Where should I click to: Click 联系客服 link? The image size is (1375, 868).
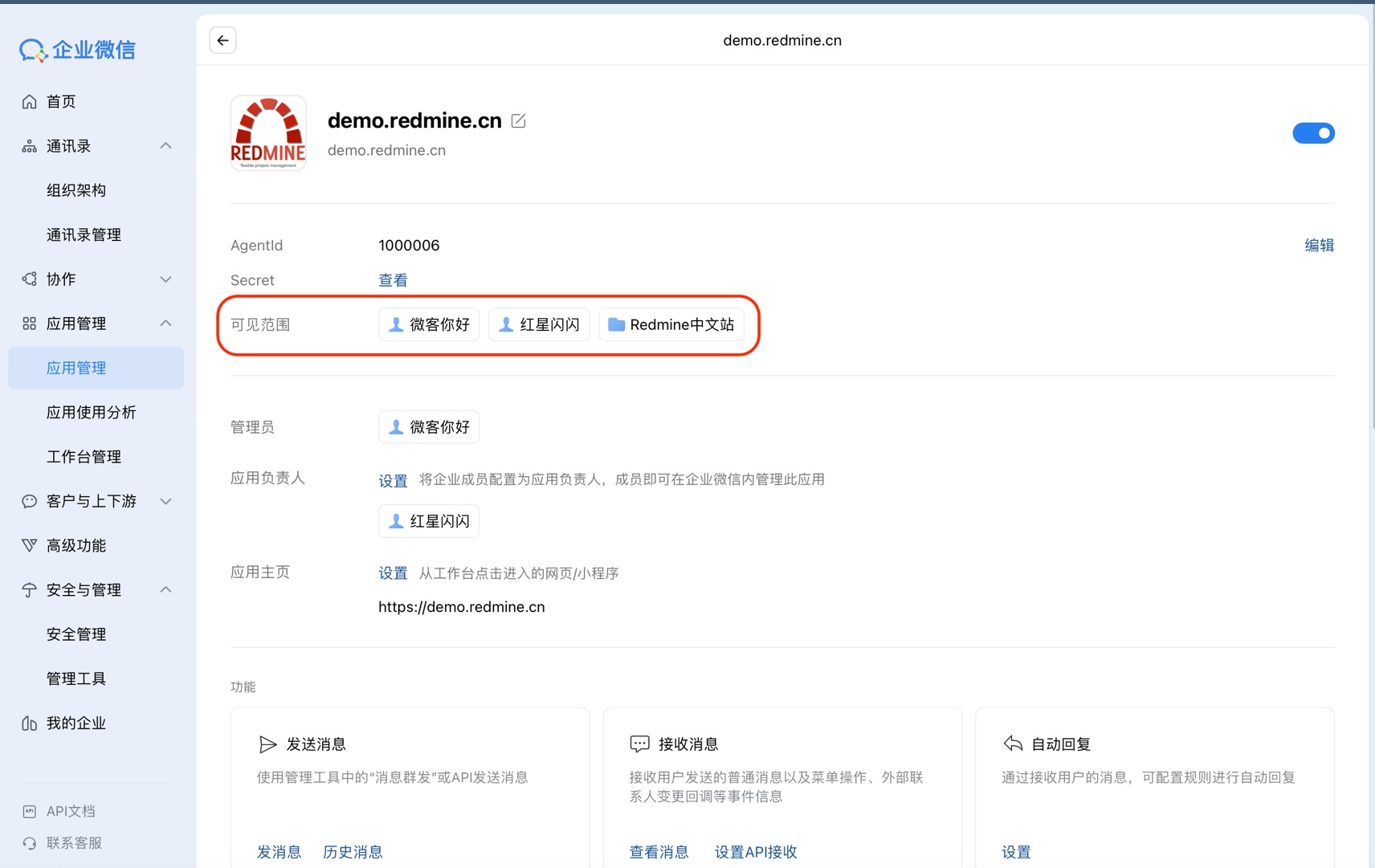coord(74,843)
